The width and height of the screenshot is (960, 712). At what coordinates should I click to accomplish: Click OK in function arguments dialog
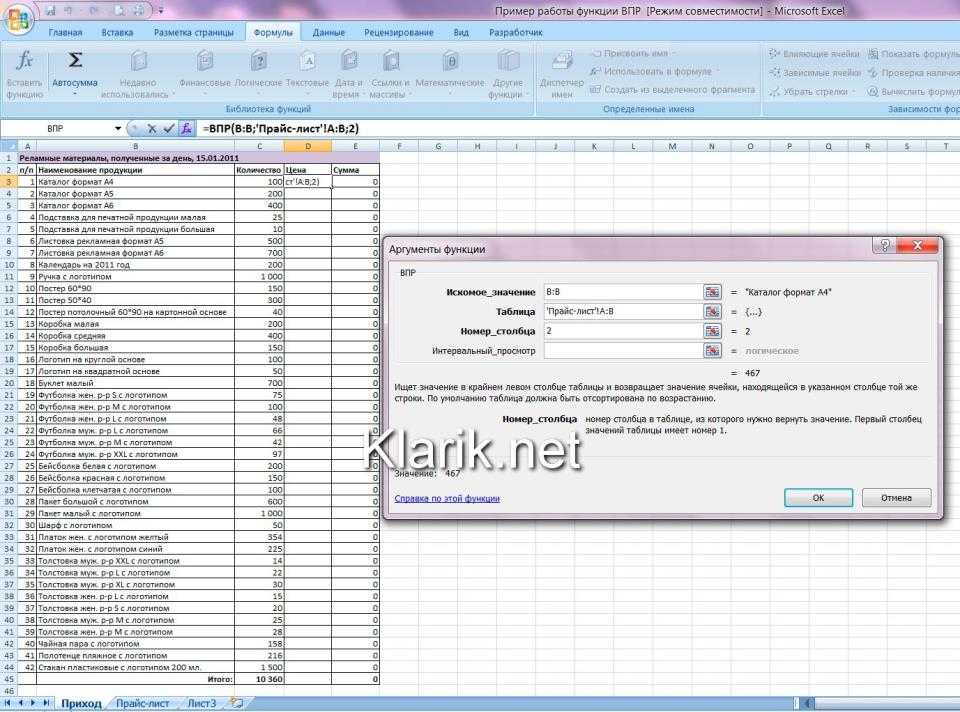point(818,498)
